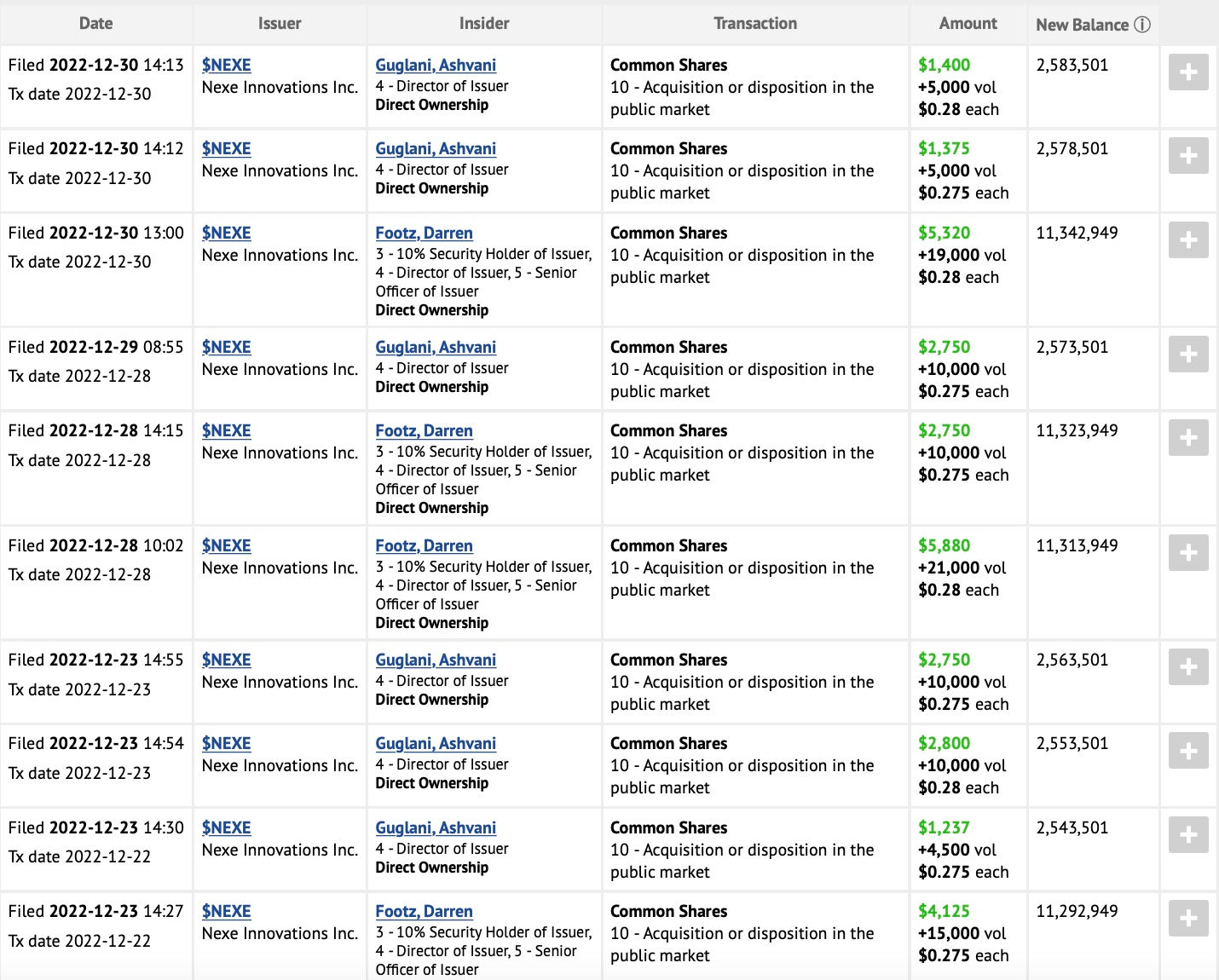Select the $5,880 amount value
Viewport: 1219px width, 980px height.
point(944,545)
